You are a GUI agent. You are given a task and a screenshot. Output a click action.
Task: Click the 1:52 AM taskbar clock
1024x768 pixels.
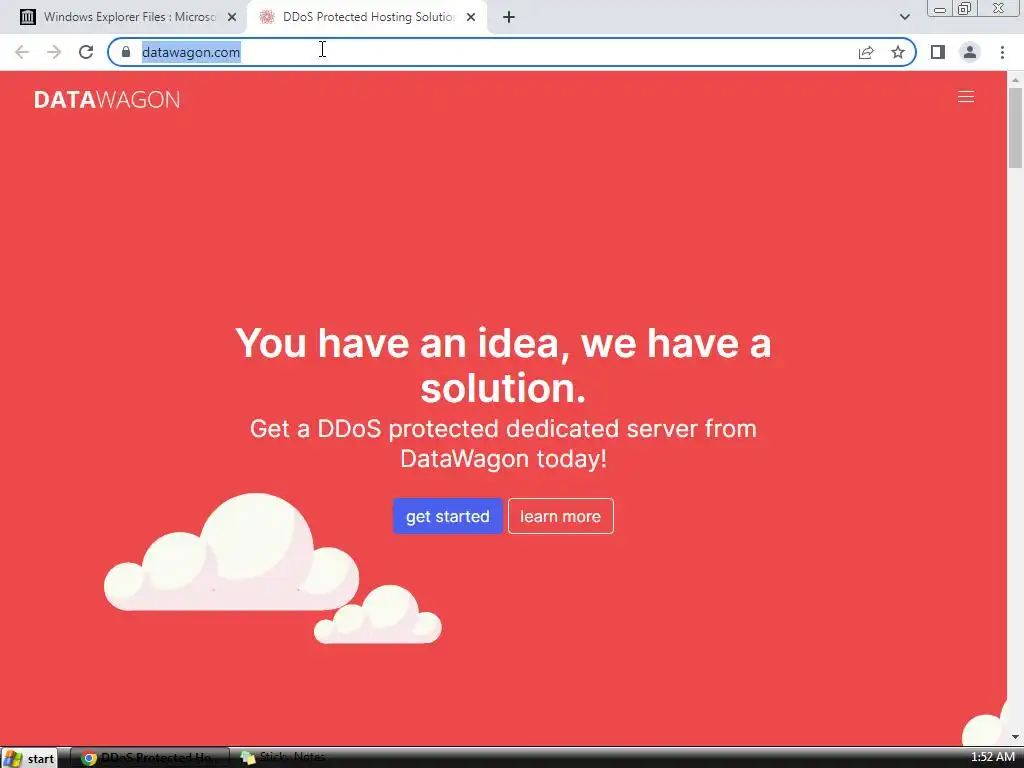click(993, 758)
